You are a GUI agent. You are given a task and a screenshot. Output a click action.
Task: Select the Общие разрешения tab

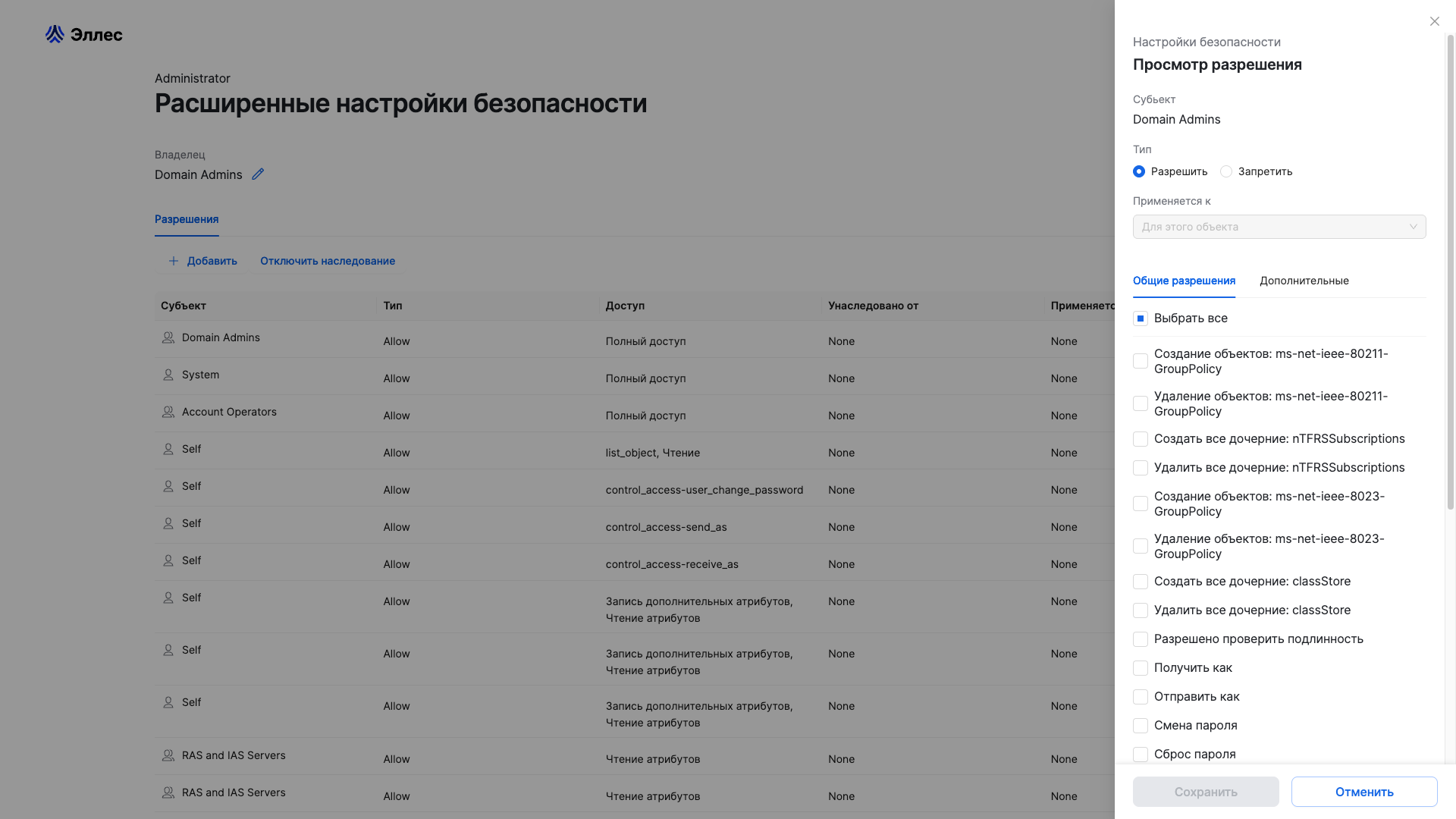[1184, 281]
